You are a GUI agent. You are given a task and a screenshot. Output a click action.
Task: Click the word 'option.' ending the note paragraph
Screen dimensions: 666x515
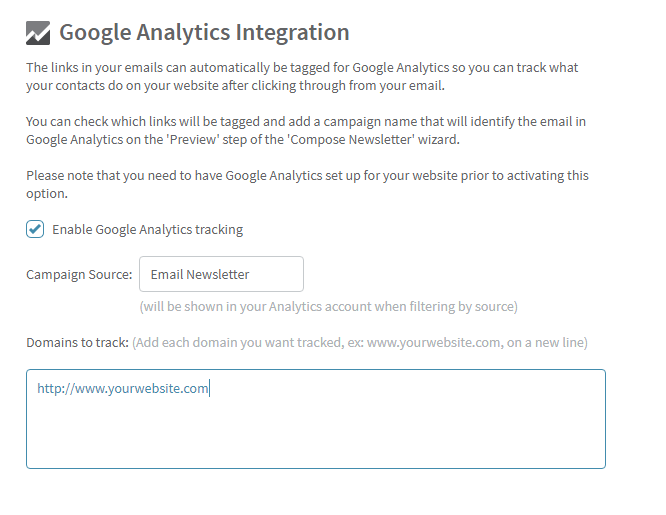(47, 194)
